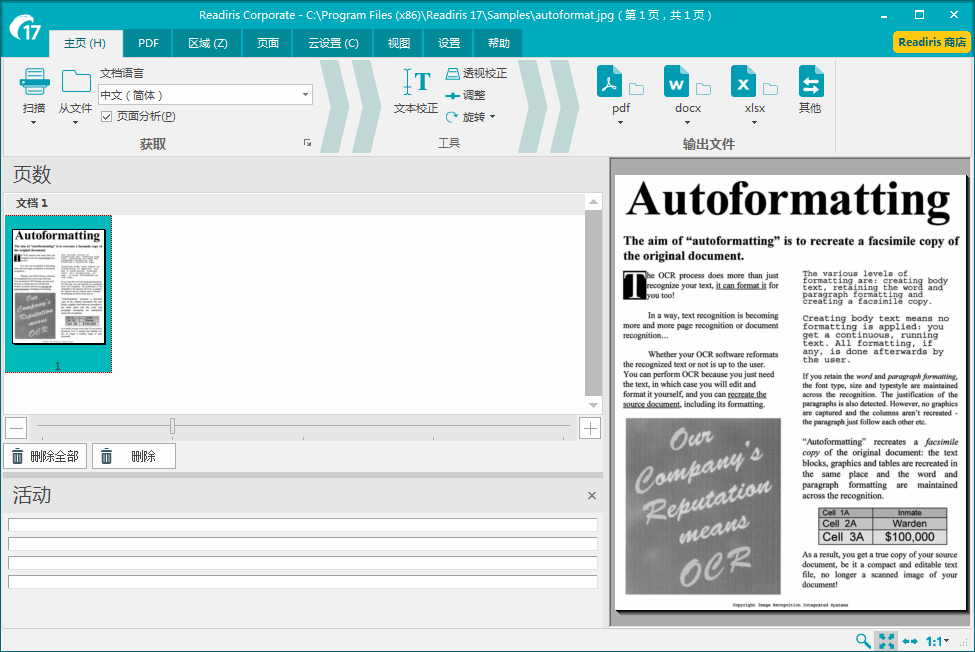Image resolution: width=975 pixels, height=652 pixels.
Task: Launch Text Correction (文本校正) tool
Action: [x=416, y=83]
